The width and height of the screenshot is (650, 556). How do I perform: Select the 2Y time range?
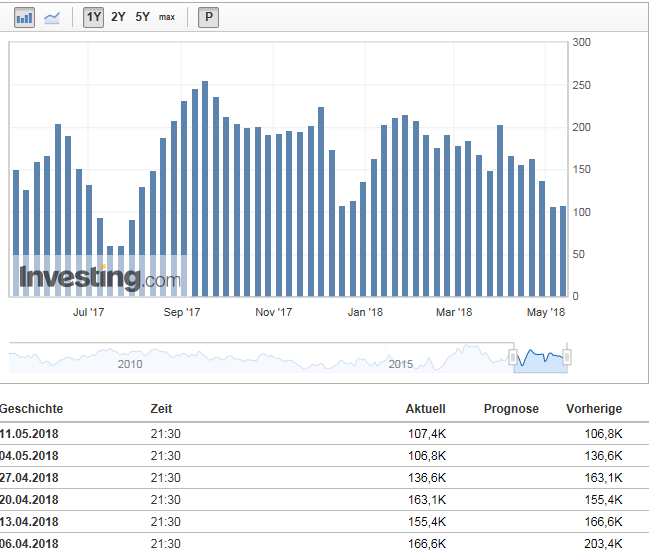[x=118, y=17]
